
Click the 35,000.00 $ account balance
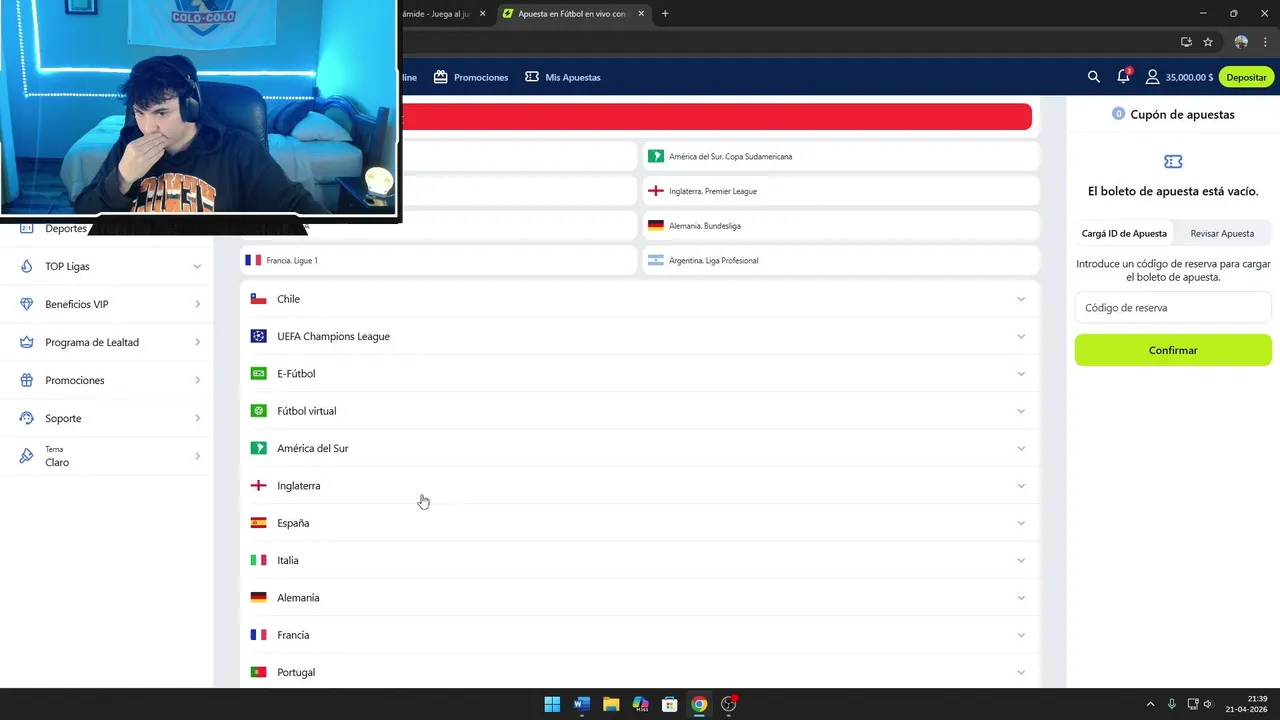click(x=1189, y=77)
